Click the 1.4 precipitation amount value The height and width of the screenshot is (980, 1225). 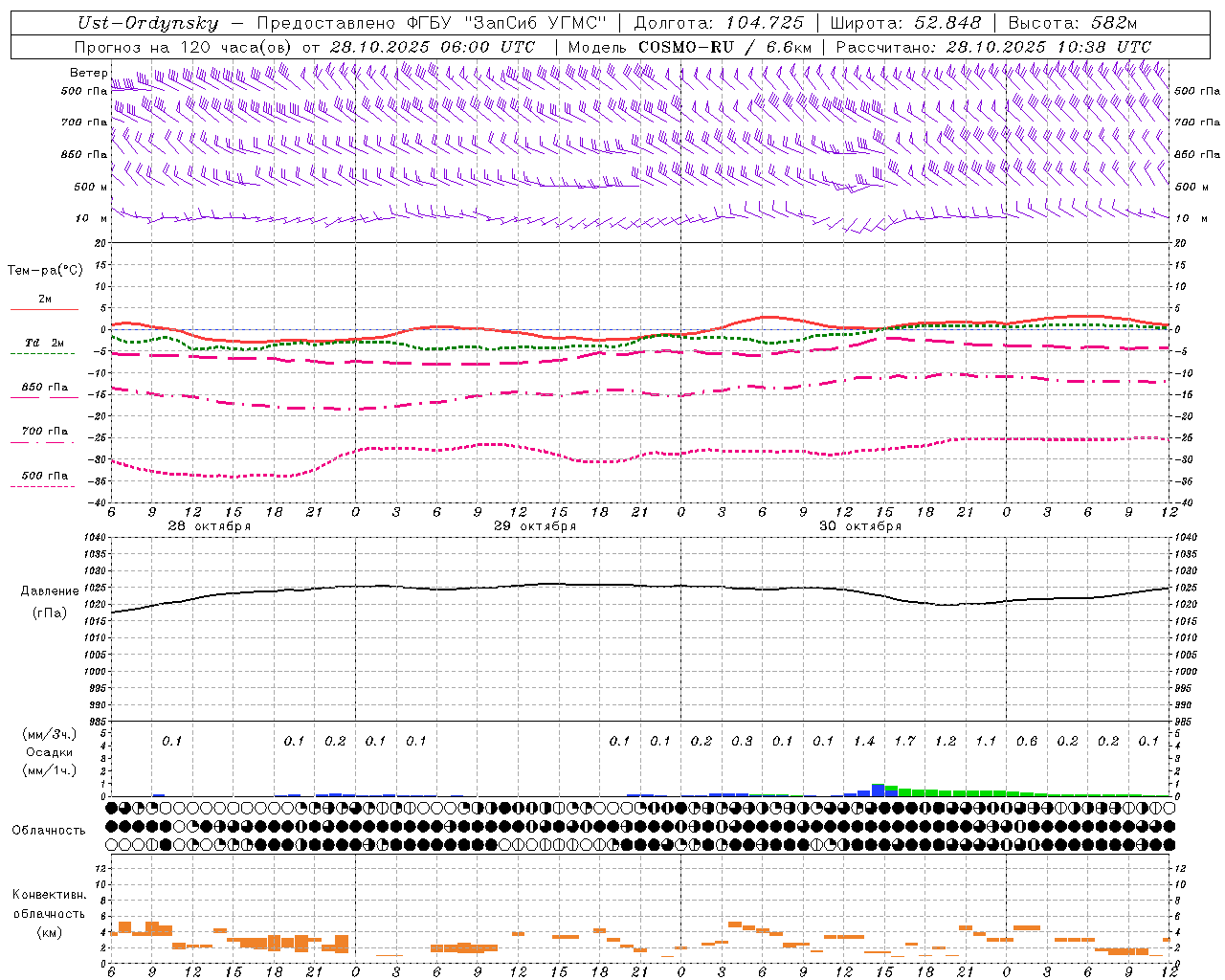tap(864, 741)
